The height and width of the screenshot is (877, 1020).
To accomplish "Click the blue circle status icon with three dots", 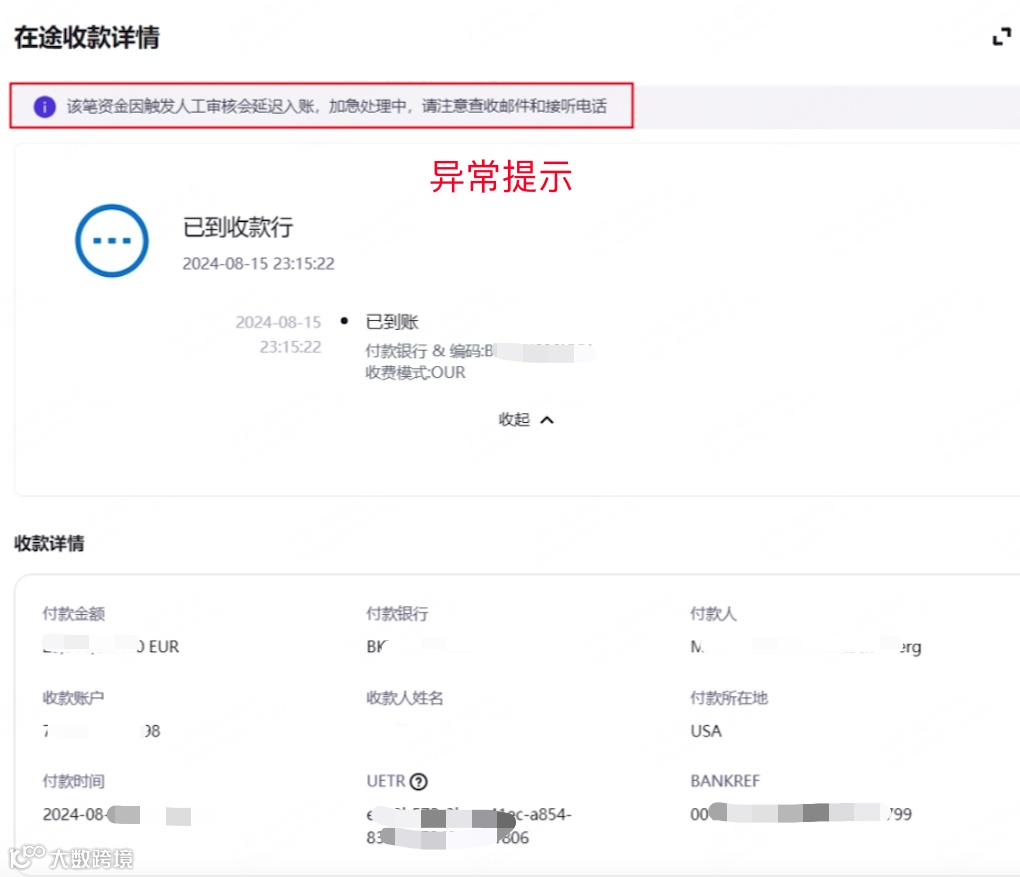I will click(x=110, y=240).
